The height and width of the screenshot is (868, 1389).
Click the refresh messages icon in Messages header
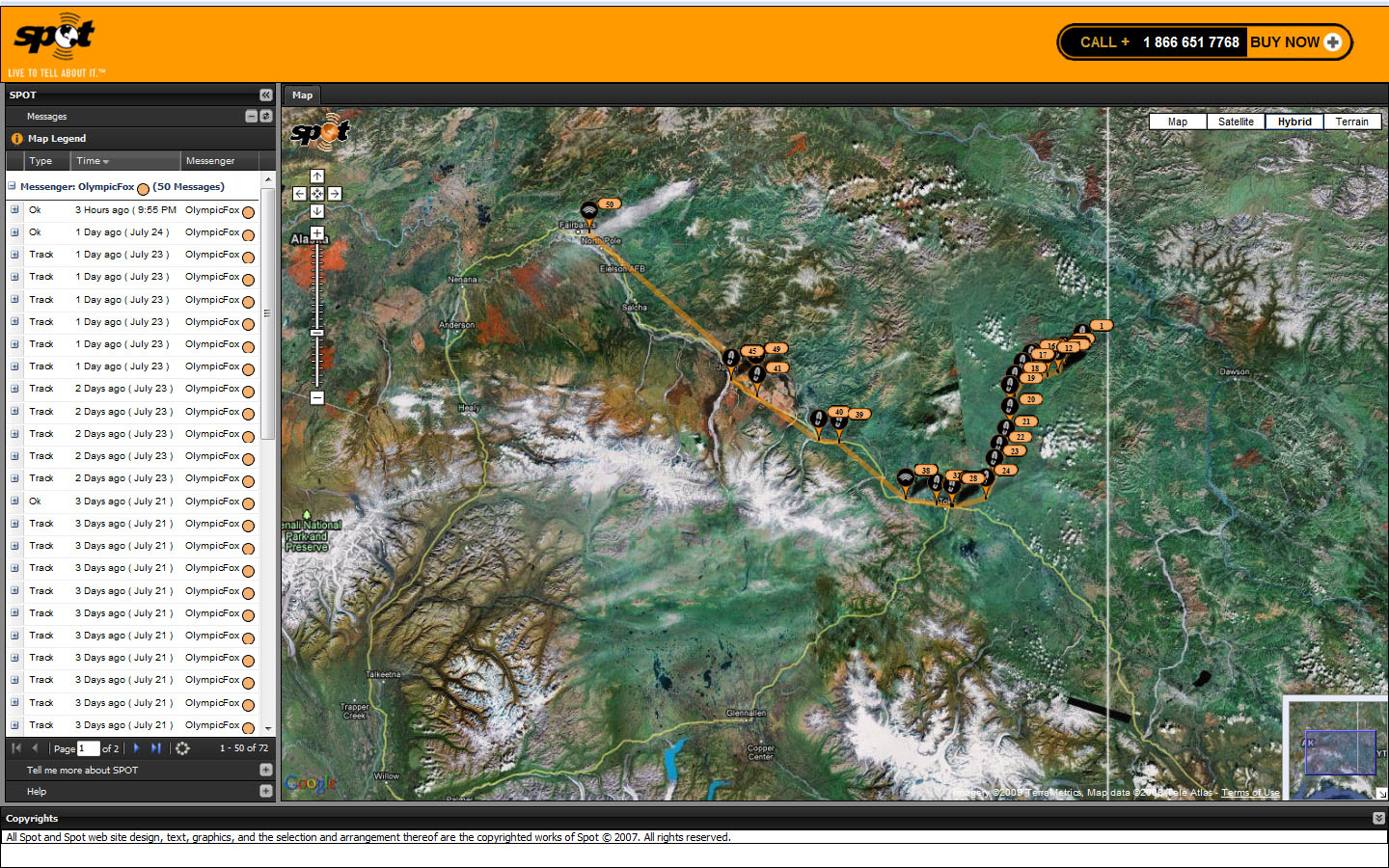(266, 116)
